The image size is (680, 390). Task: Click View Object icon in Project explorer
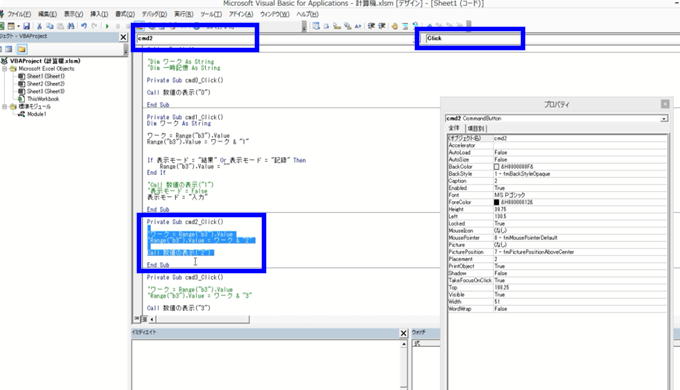(x=9, y=49)
